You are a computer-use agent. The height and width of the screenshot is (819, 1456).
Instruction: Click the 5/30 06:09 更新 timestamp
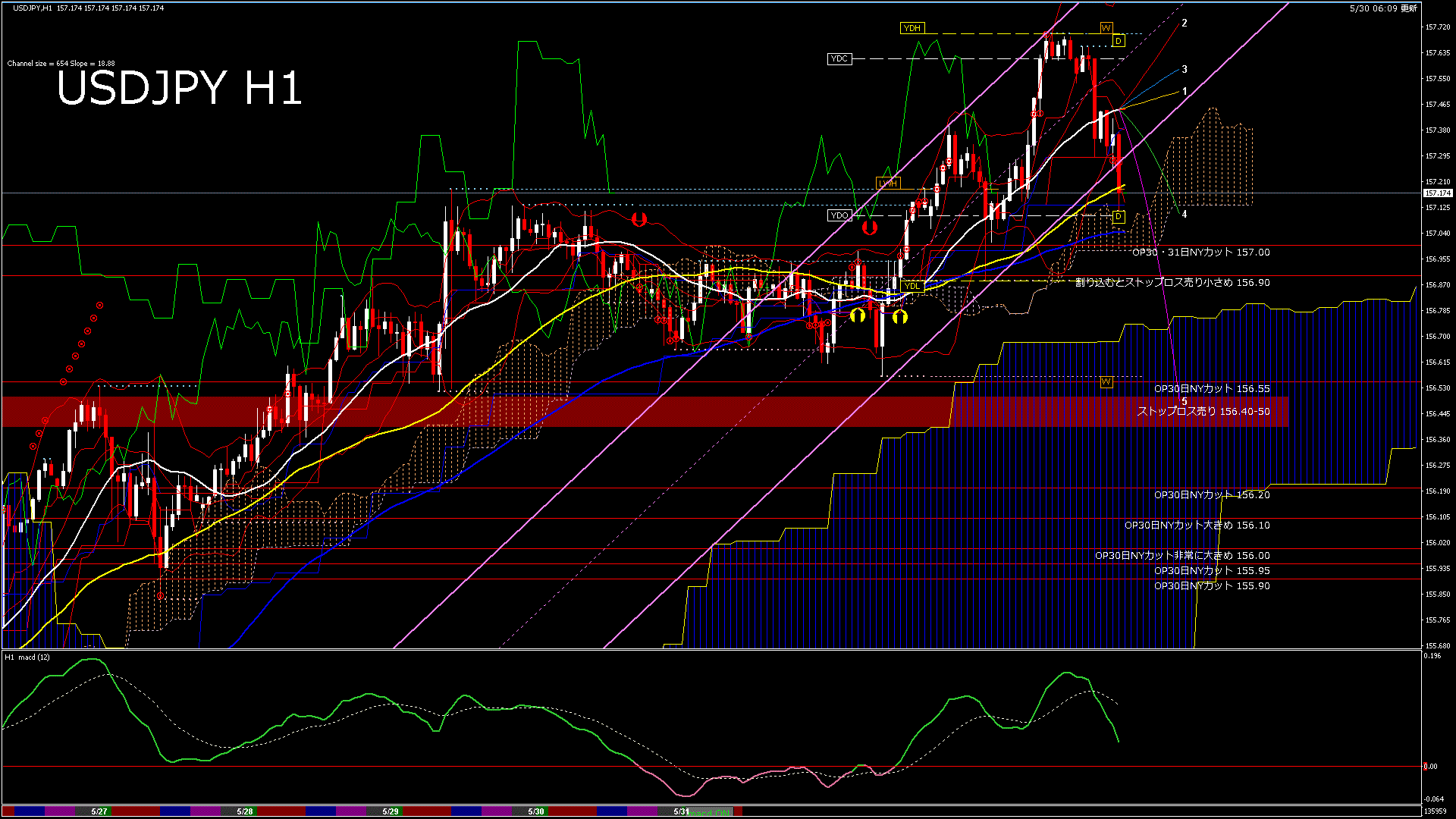point(1383,8)
